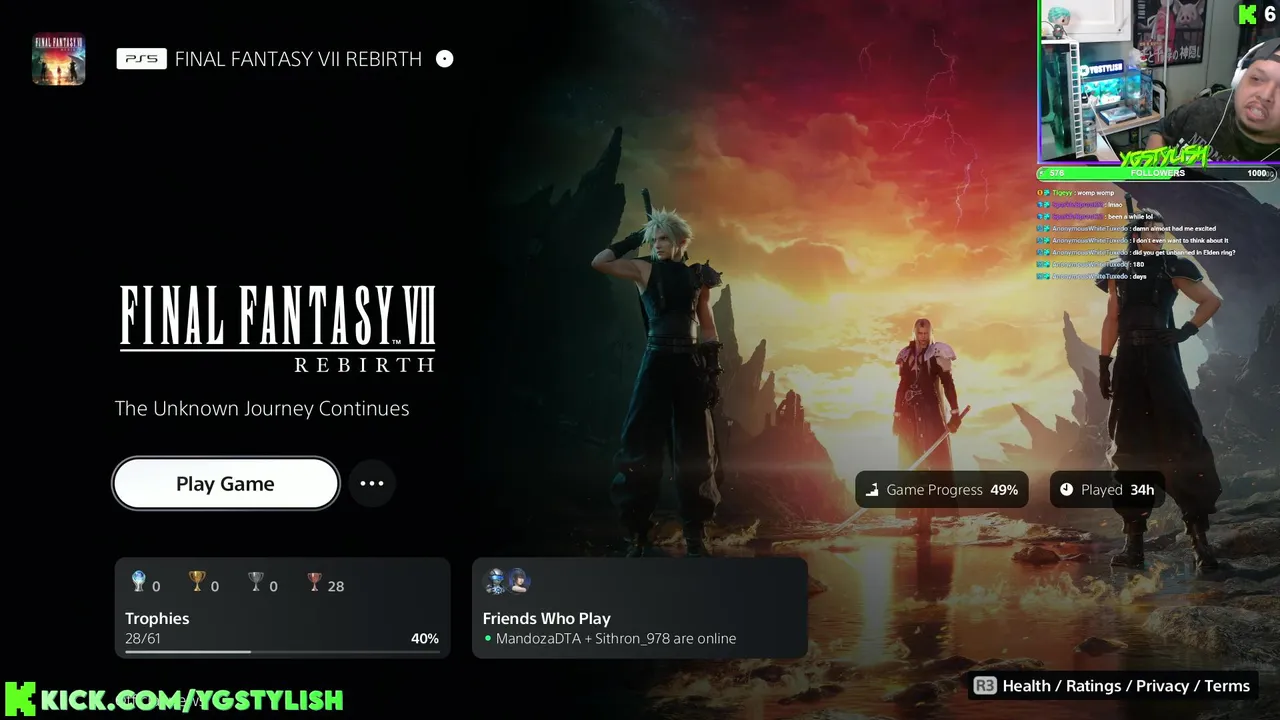The image size is (1280, 720).
Task: Click the gold trophy icon
Action: click(x=197, y=582)
